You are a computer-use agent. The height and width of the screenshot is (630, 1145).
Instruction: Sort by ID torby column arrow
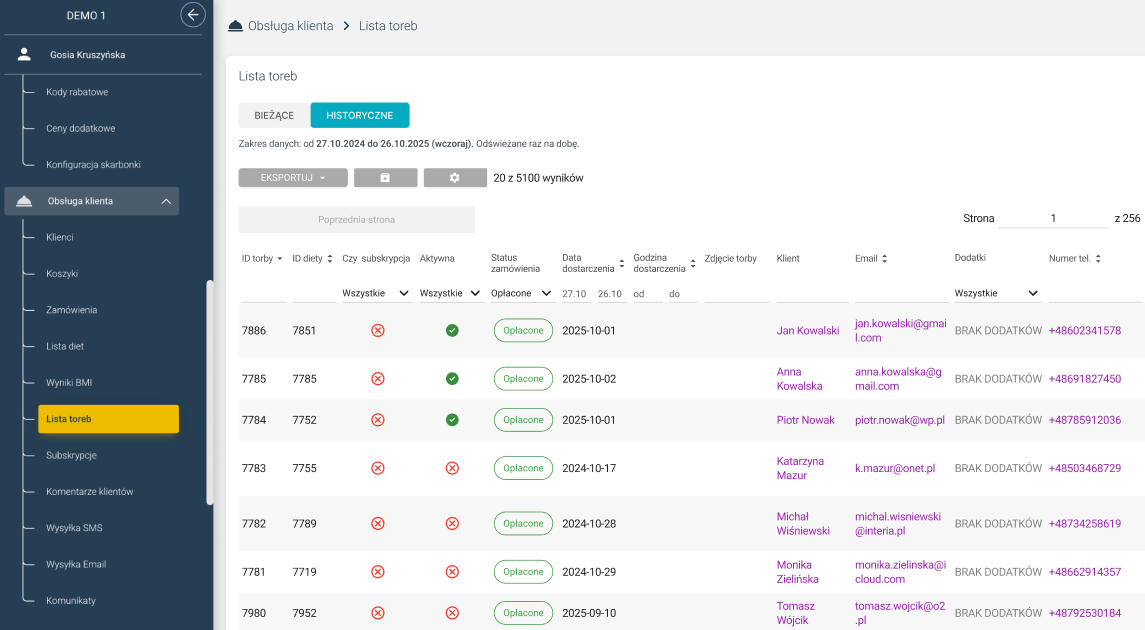(x=280, y=259)
